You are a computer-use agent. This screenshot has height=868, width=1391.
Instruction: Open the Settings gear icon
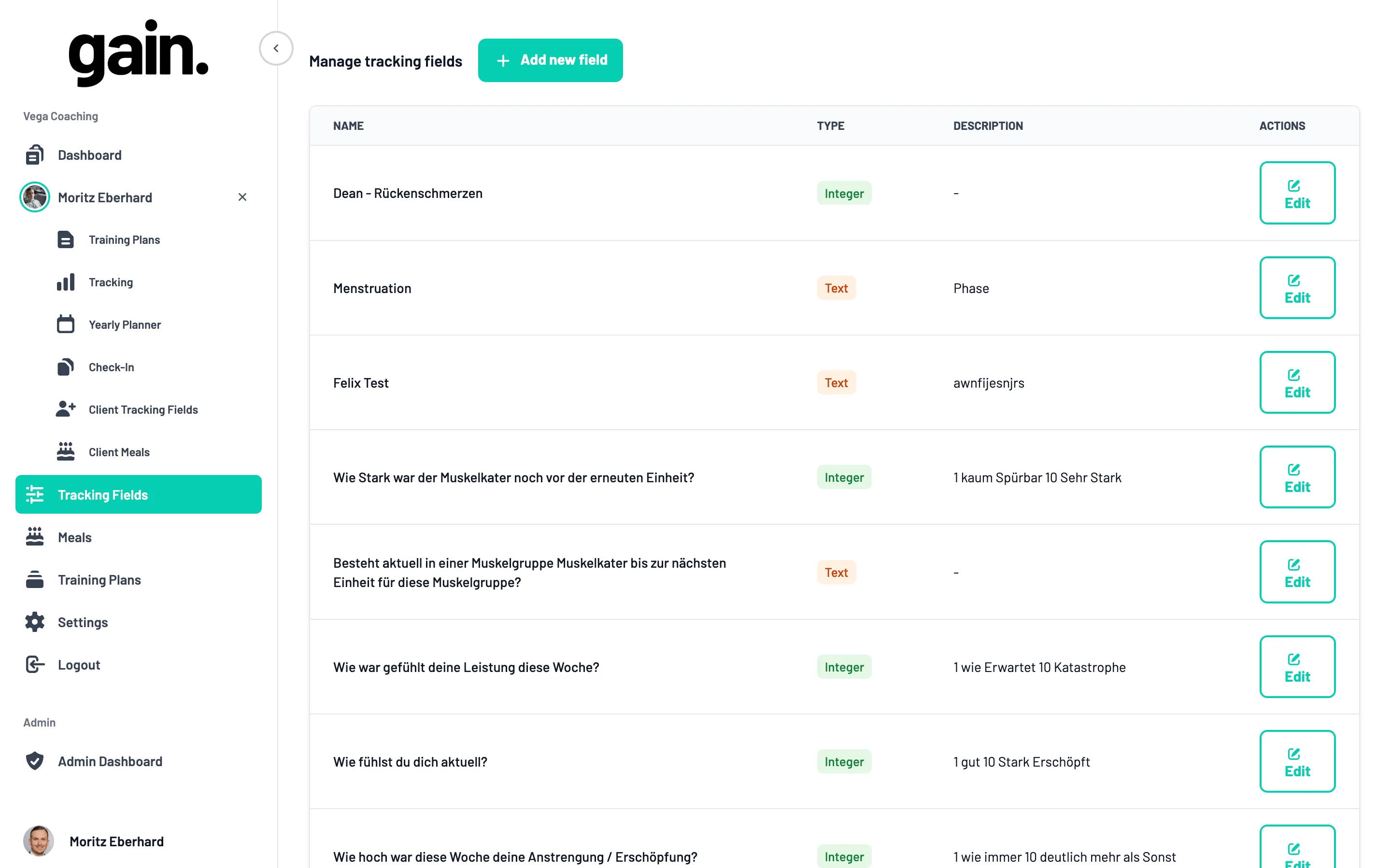pos(34,622)
